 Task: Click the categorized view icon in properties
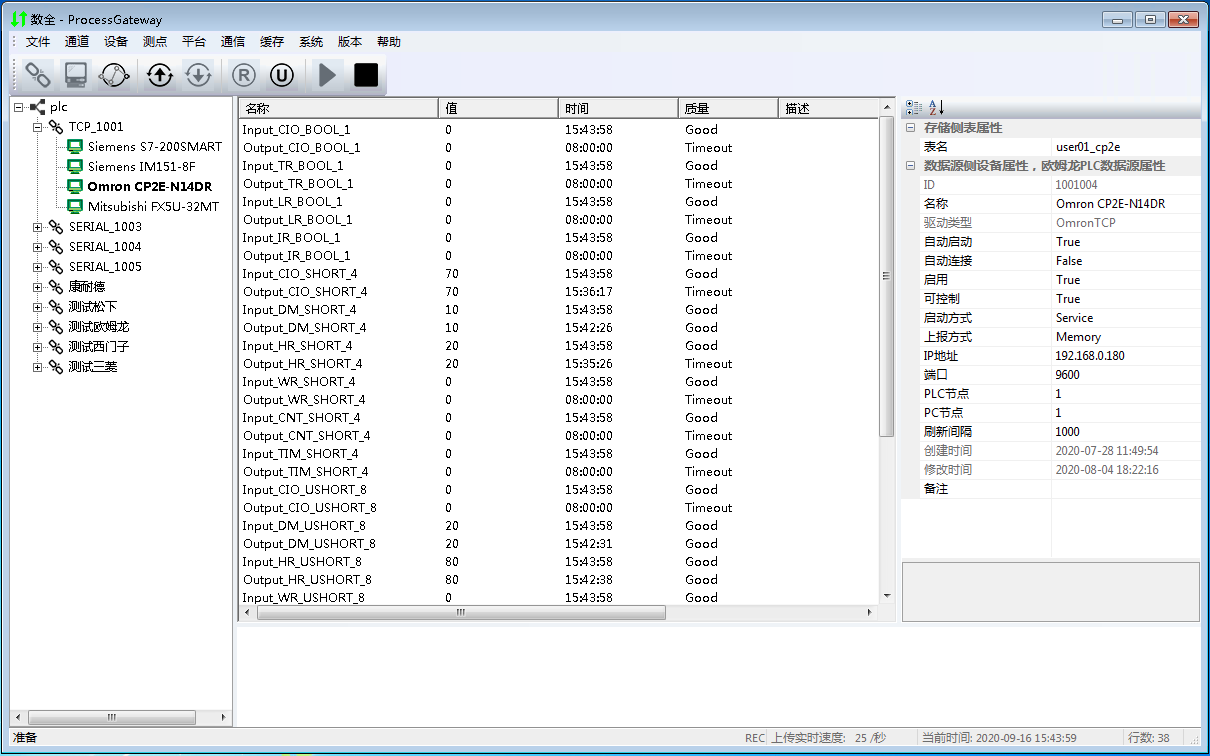click(x=914, y=107)
